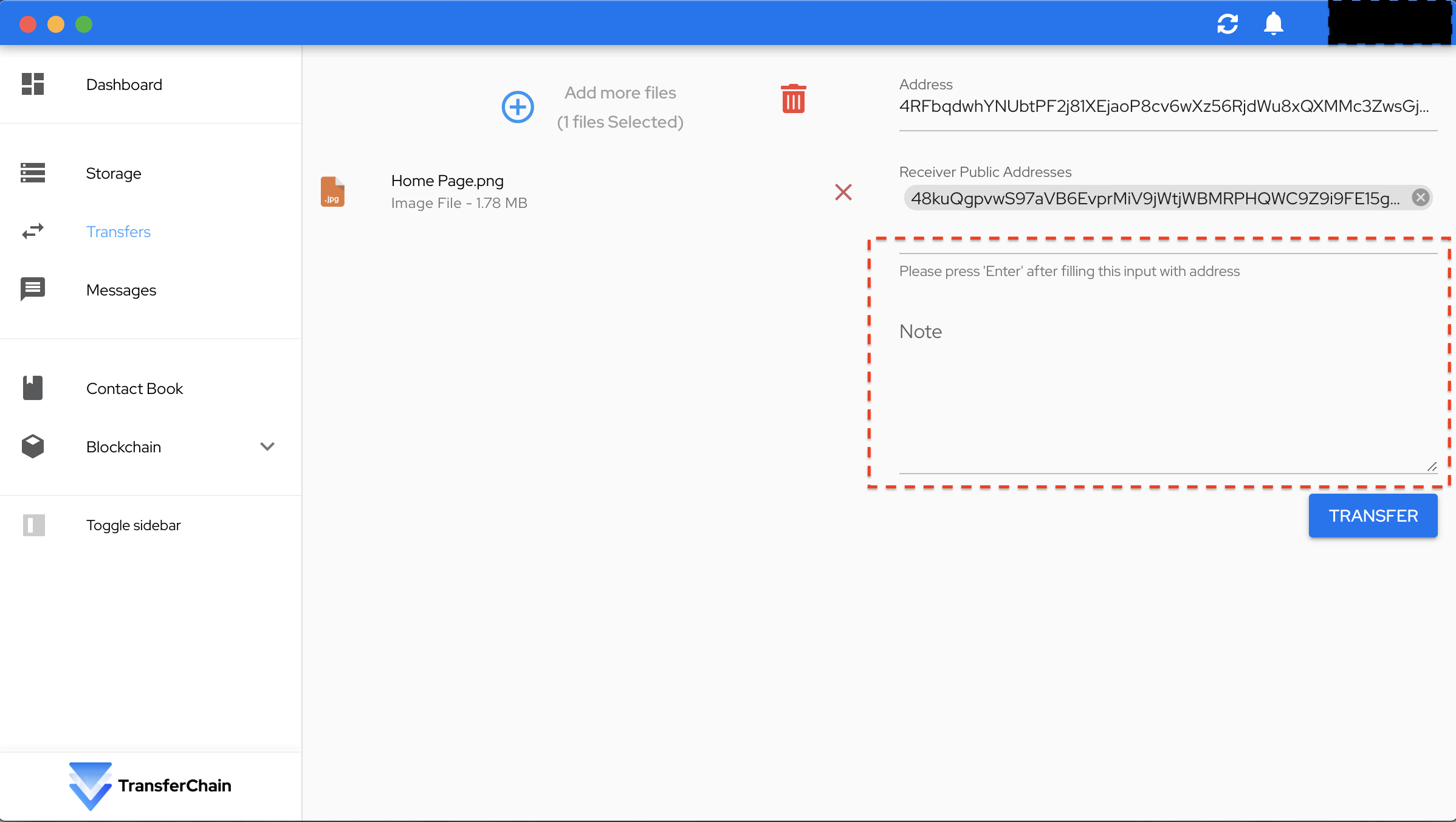This screenshot has height=822, width=1456.
Task: Click the Toggle sidebar icon
Action: [x=34, y=525]
